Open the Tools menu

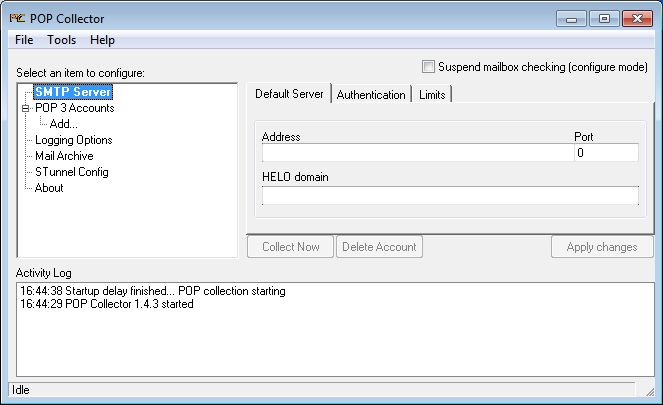(61, 40)
